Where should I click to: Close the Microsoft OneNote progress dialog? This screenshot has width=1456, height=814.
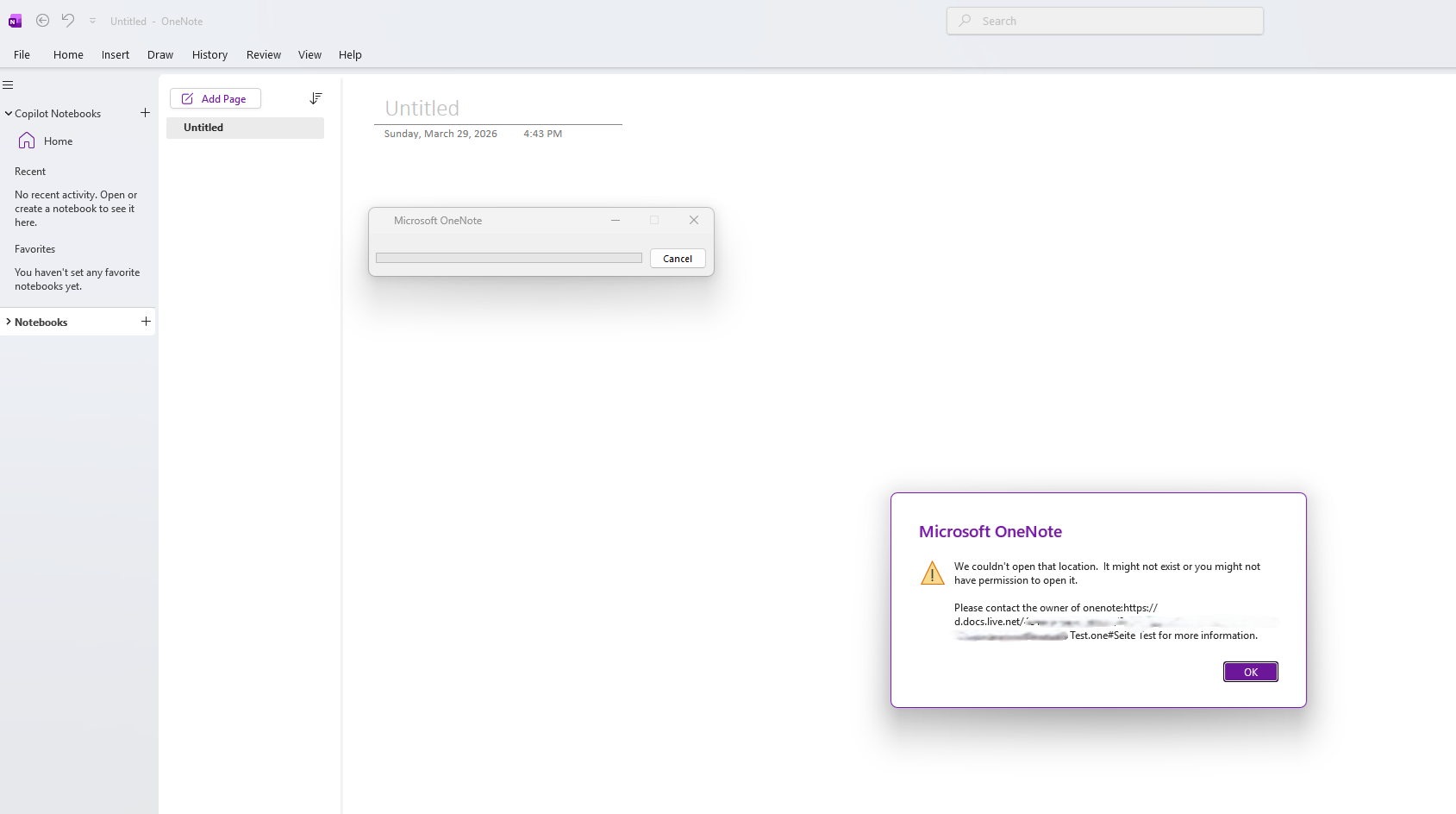pyautogui.click(x=694, y=220)
